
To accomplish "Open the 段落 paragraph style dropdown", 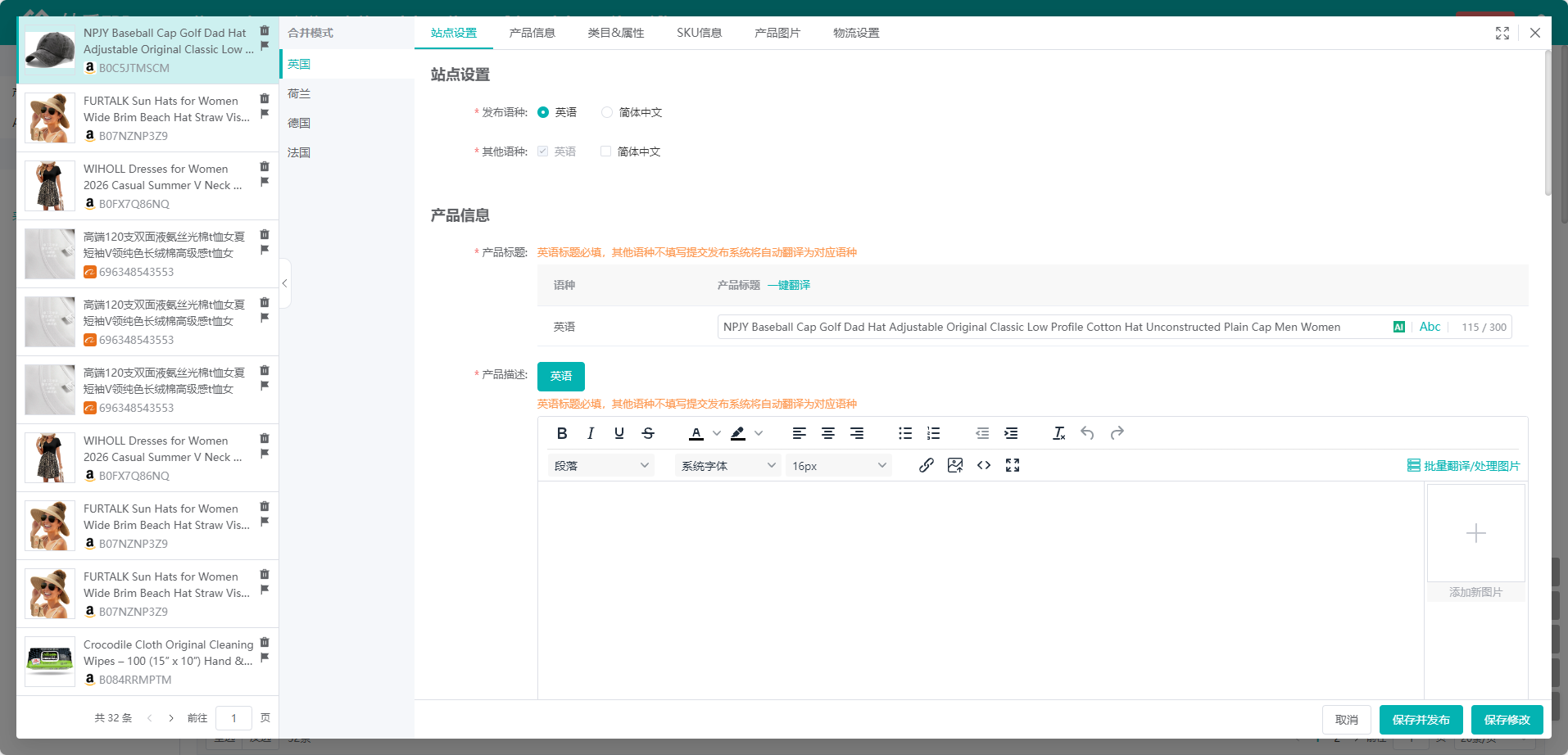I will click(x=600, y=466).
